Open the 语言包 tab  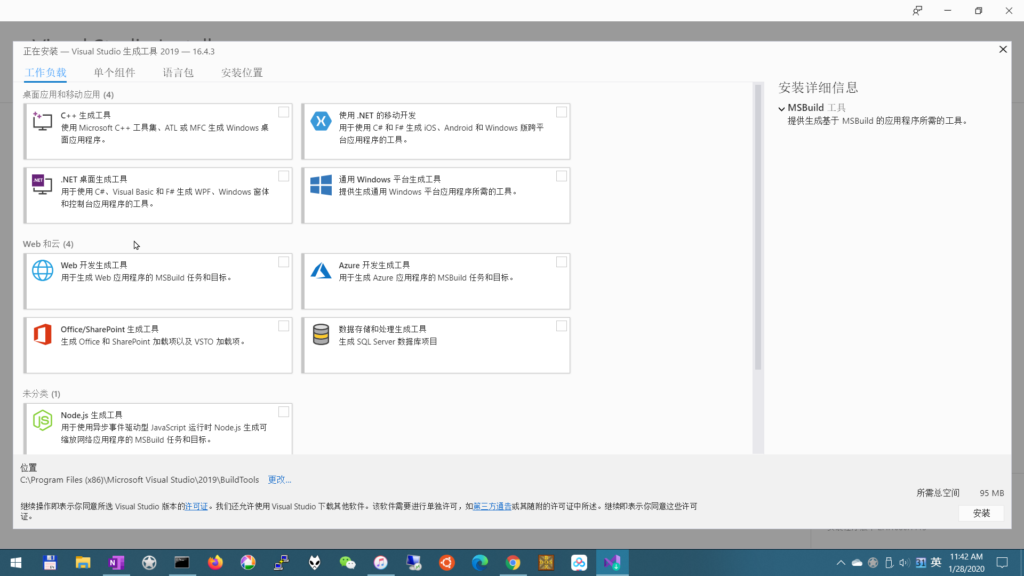tap(178, 73)
